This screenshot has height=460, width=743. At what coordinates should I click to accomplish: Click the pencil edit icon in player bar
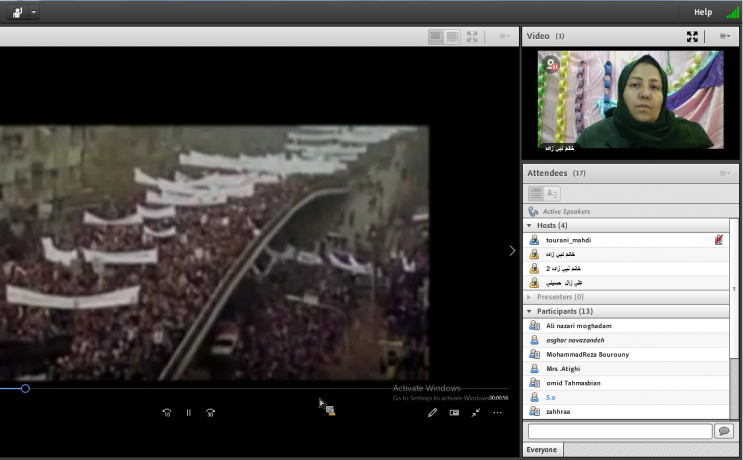[433, 412]
